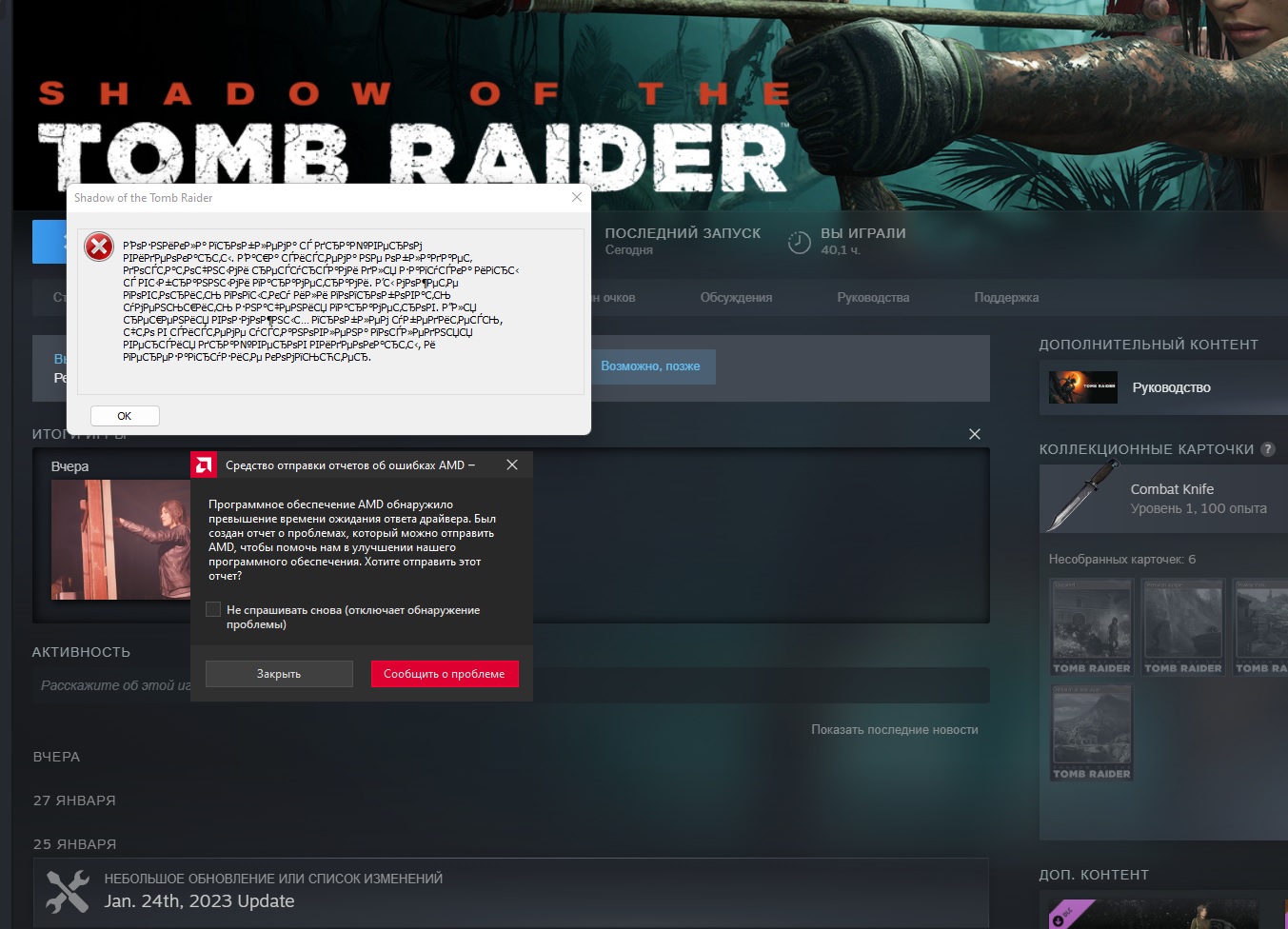
Task: Open the Поддержка tab
Action: coord(1006,298)
